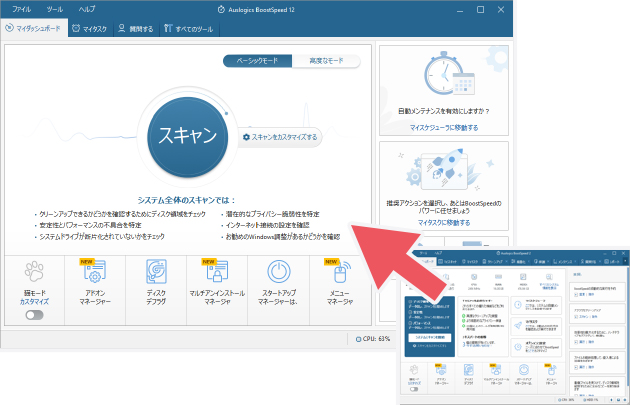The image size is (630, 405).
Task: Click the cat paw 猫モード icon
Action: coord(34,271)
